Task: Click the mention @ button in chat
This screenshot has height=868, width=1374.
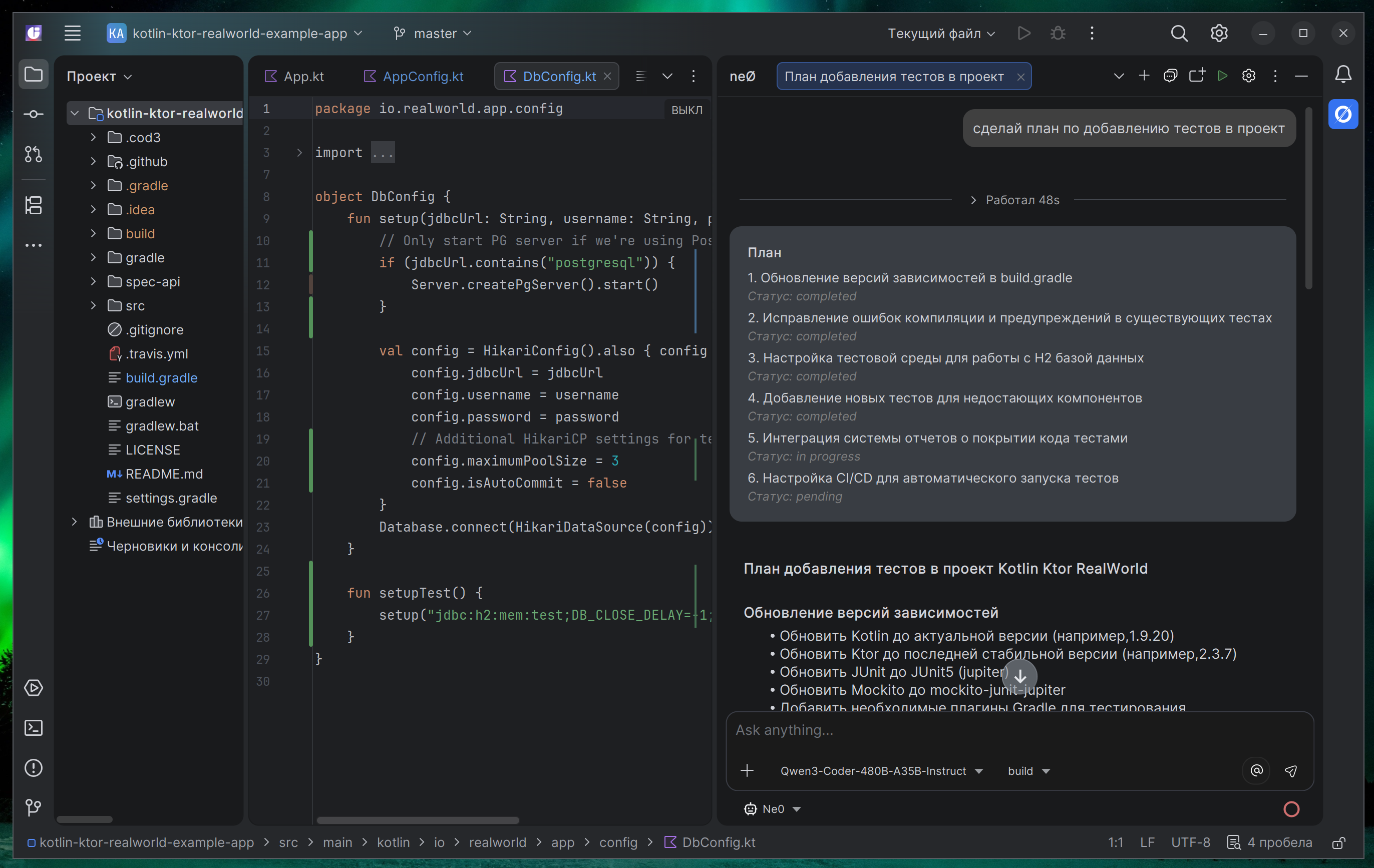Action: click(1256, 771)
